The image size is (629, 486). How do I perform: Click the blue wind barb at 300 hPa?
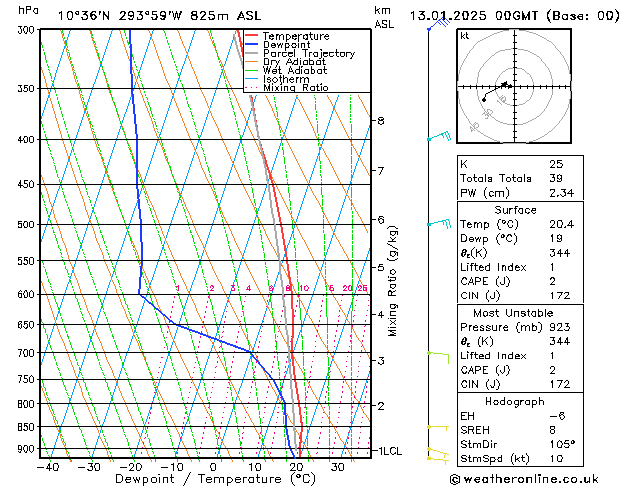tap(436, 25)
